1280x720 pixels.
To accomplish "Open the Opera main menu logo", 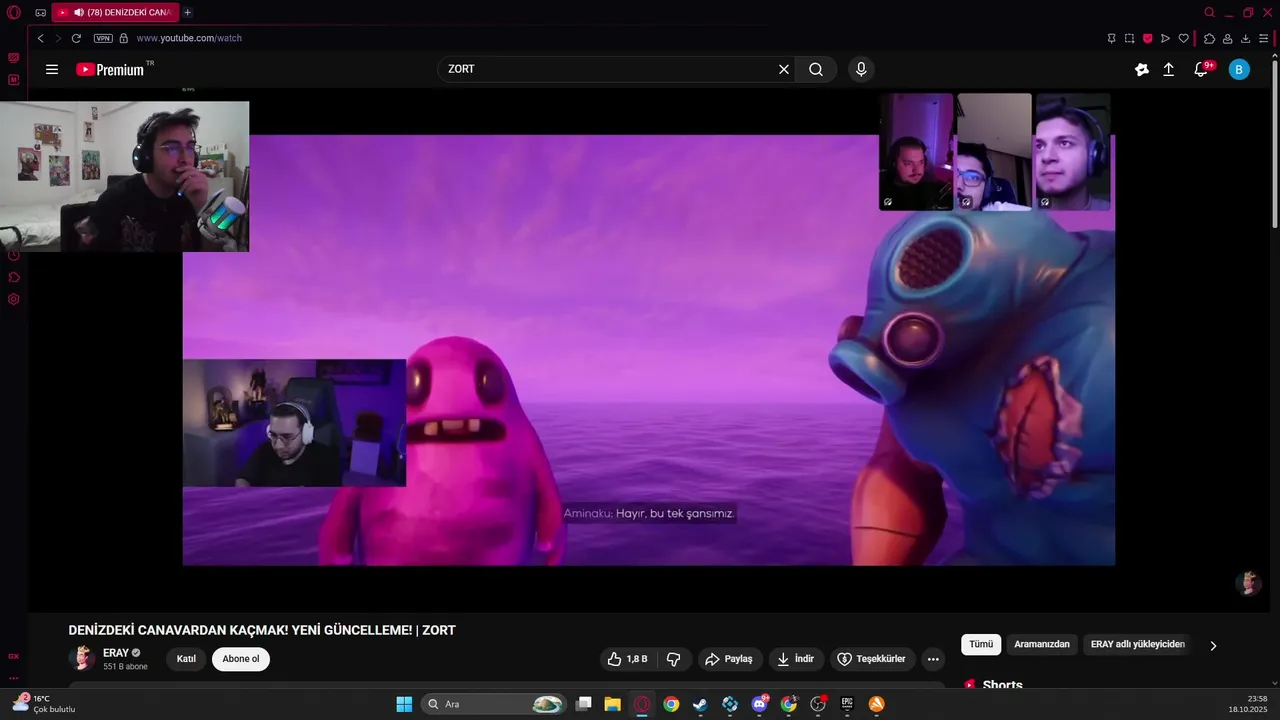I will click(x=14, y=13).
